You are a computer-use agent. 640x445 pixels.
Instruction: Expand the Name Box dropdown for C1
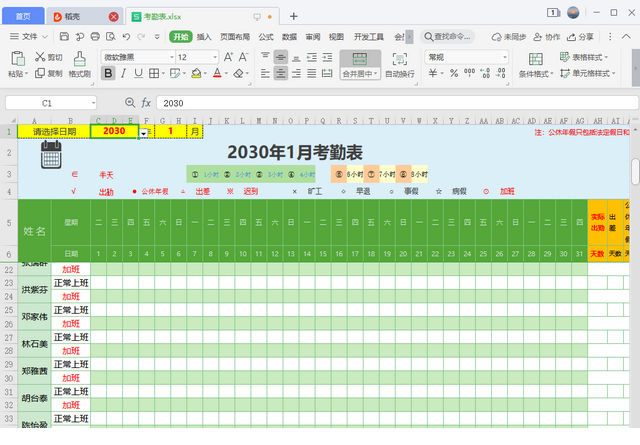[93, 103]
